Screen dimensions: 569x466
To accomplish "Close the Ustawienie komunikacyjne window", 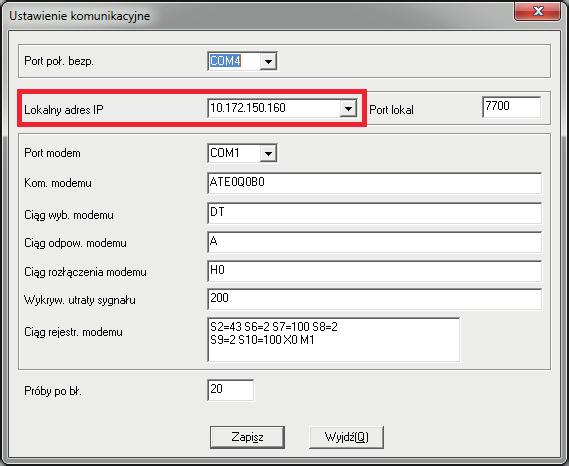I will [537, 11].
